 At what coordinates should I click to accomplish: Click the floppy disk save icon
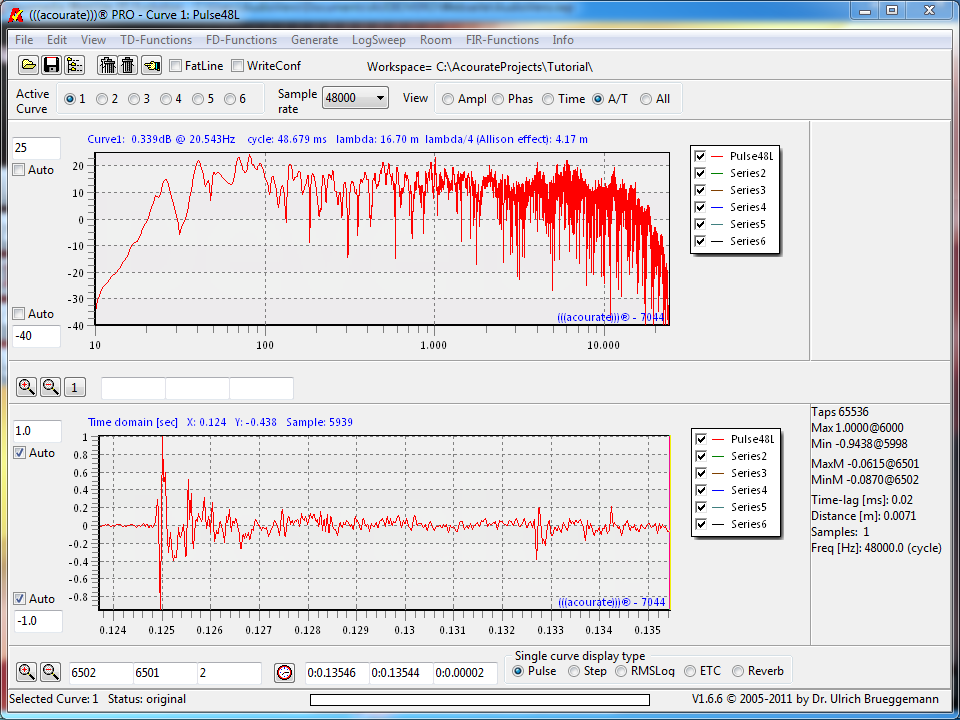coord(51,66)
